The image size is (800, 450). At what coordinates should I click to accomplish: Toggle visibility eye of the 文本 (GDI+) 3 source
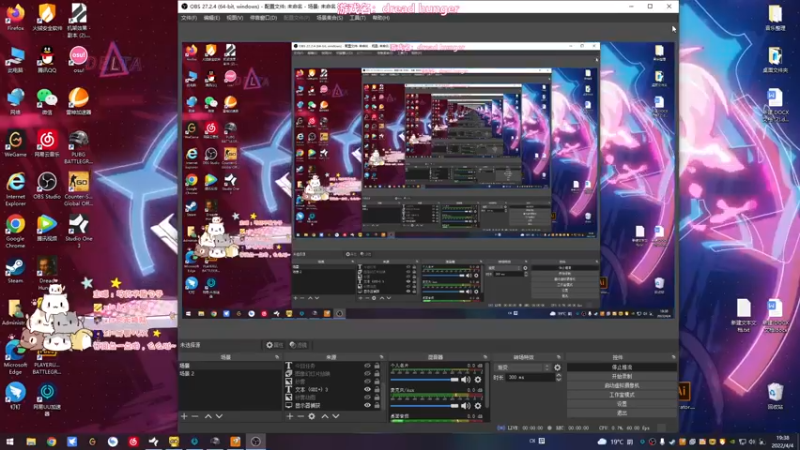pyautogui.click(x=367, y=389)
